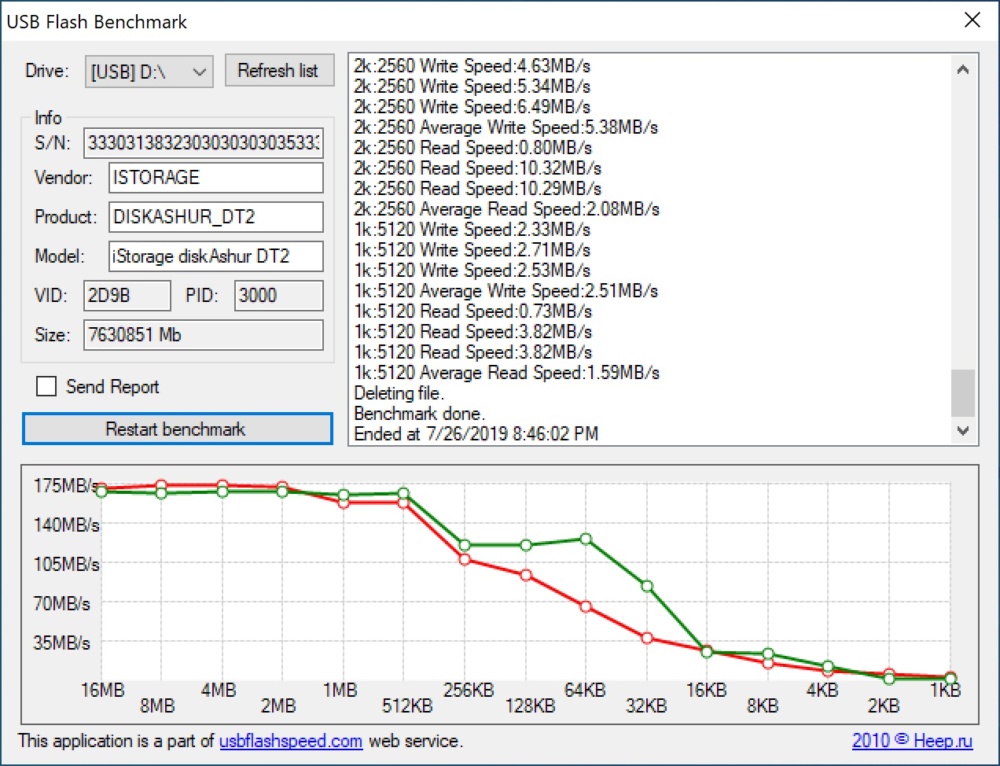Viewport: 1000px width, 766px height.
Task: Click the Vendor field showing ISTORAGE
Action: [x=216, y=177]
